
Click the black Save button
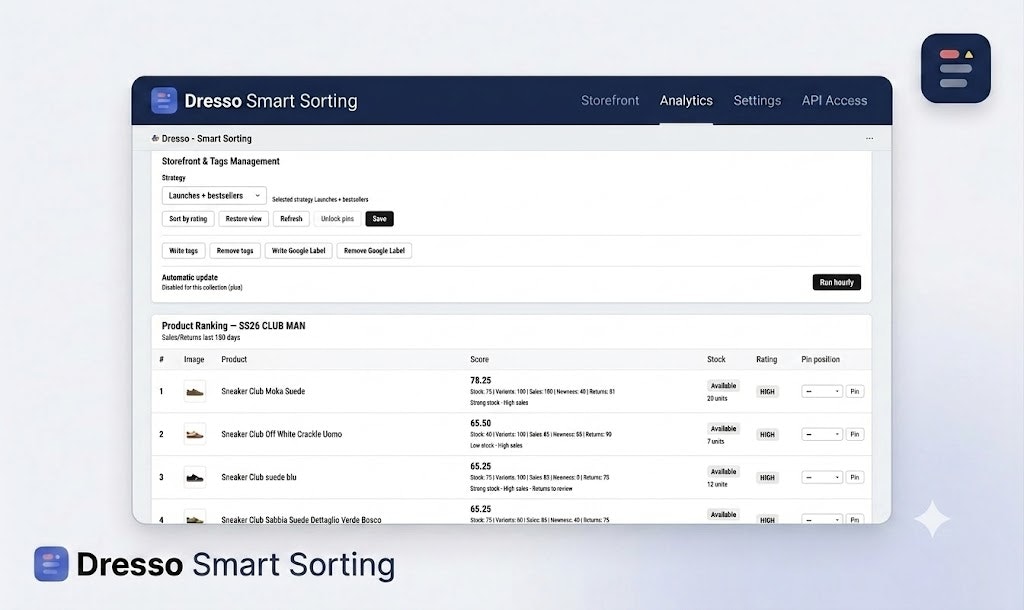379,219
